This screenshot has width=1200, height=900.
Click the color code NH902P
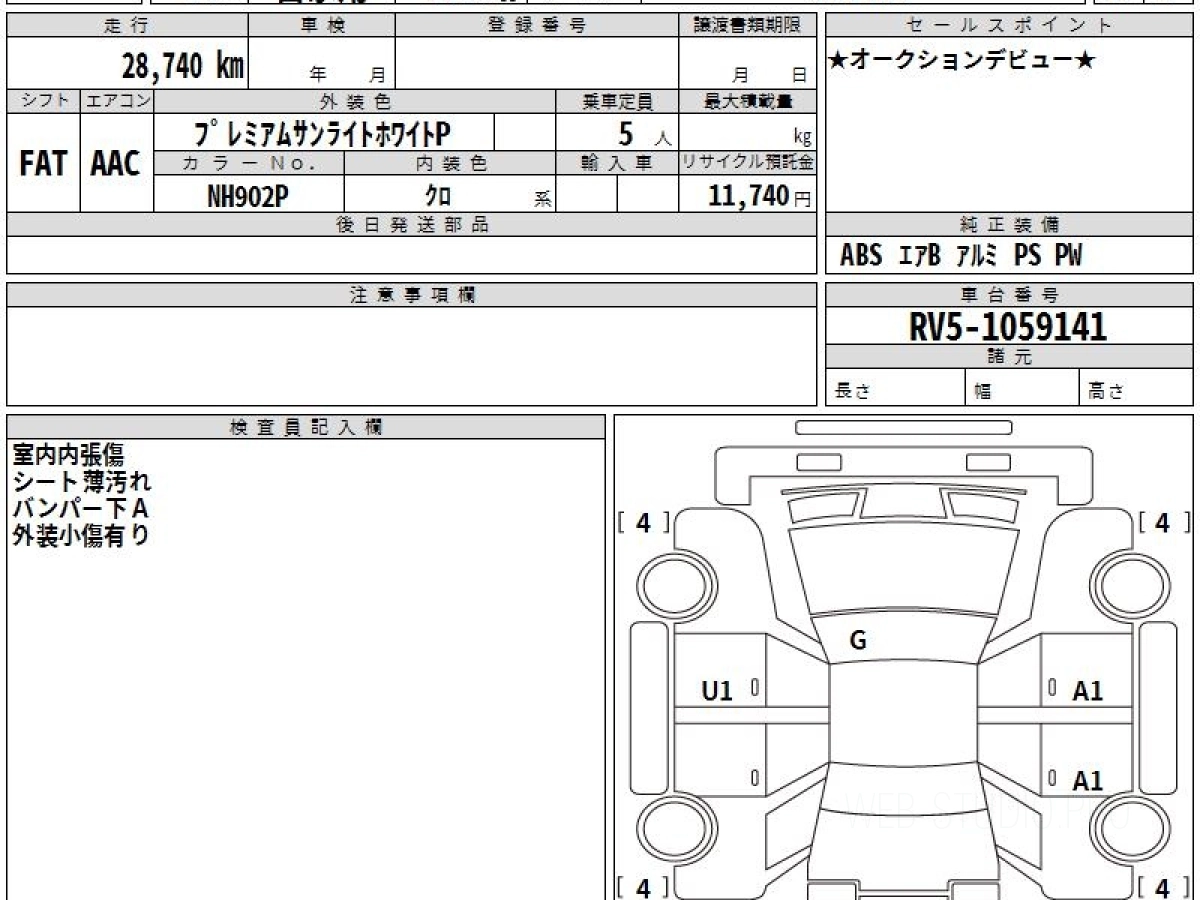coord(248,196)
